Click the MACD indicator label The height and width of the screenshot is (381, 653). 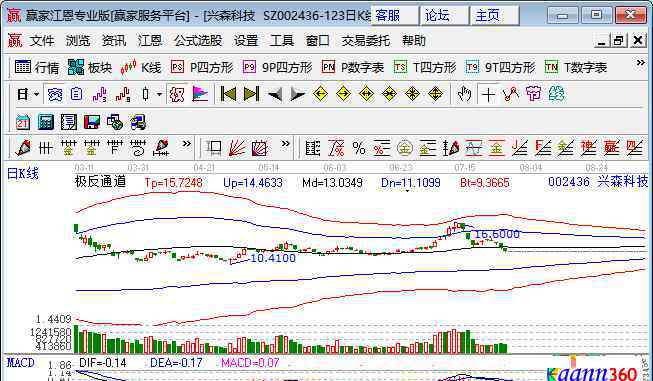point(21,363)
